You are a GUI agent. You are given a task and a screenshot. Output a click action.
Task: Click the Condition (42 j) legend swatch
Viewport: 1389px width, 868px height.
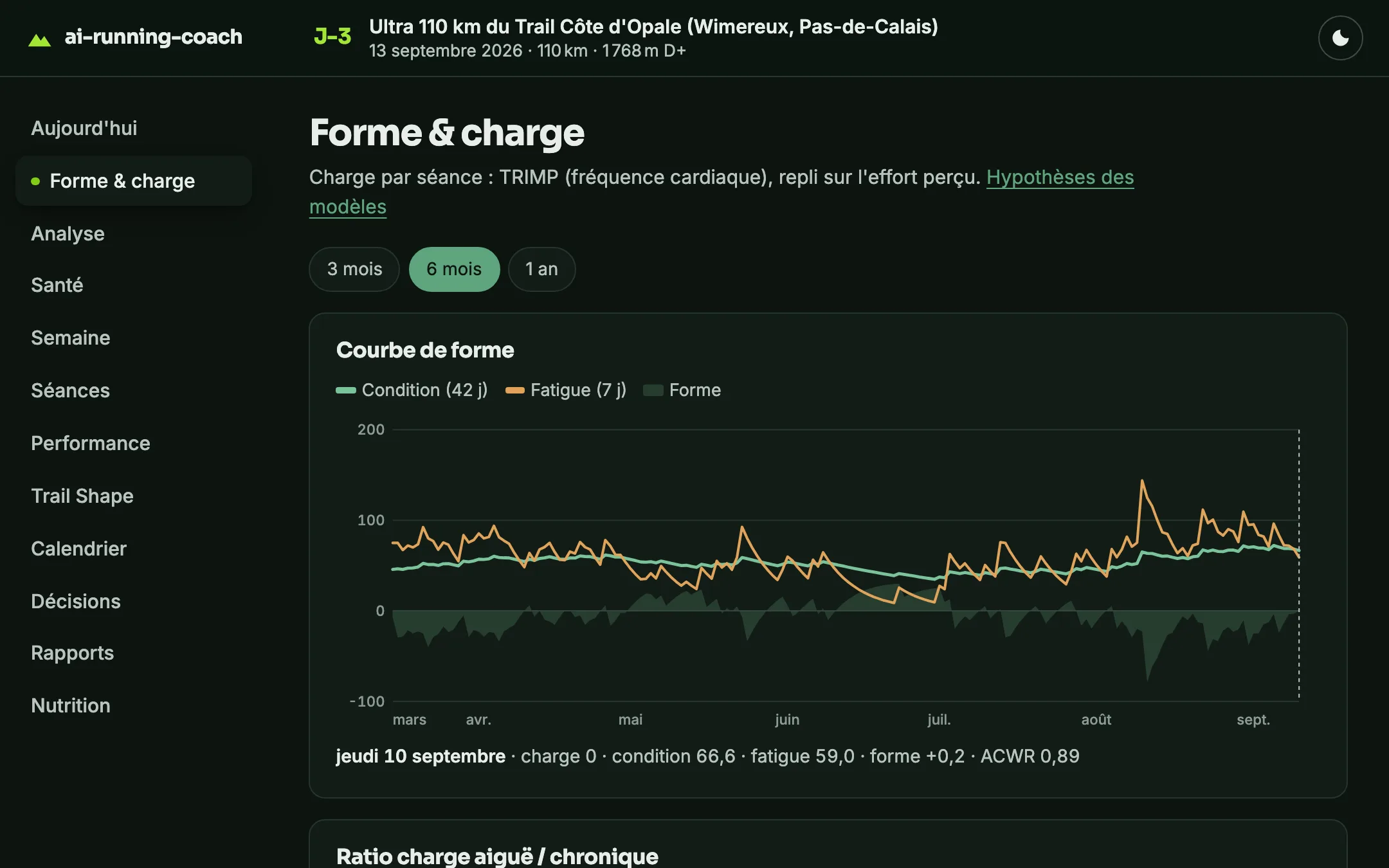pos(346,390)
